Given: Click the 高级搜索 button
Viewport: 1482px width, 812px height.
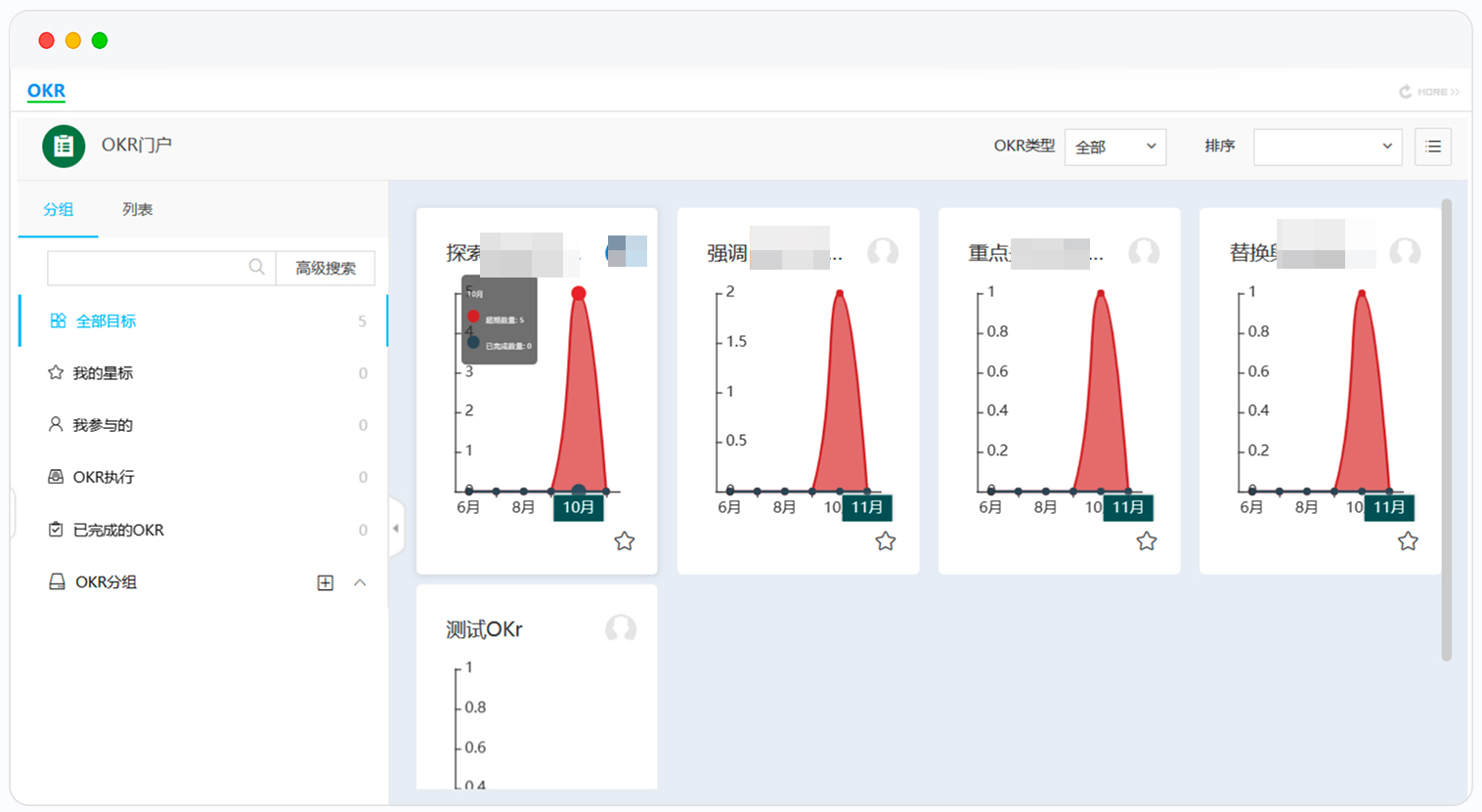Looking at the screenshot, I should [x=326, y=268].
